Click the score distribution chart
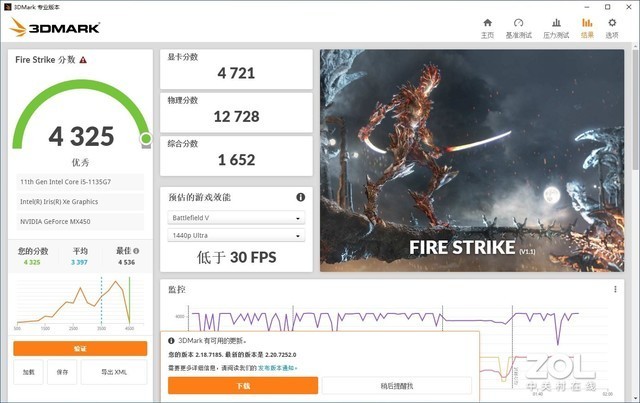The image size is (640, 403). [x=80, y=303]
